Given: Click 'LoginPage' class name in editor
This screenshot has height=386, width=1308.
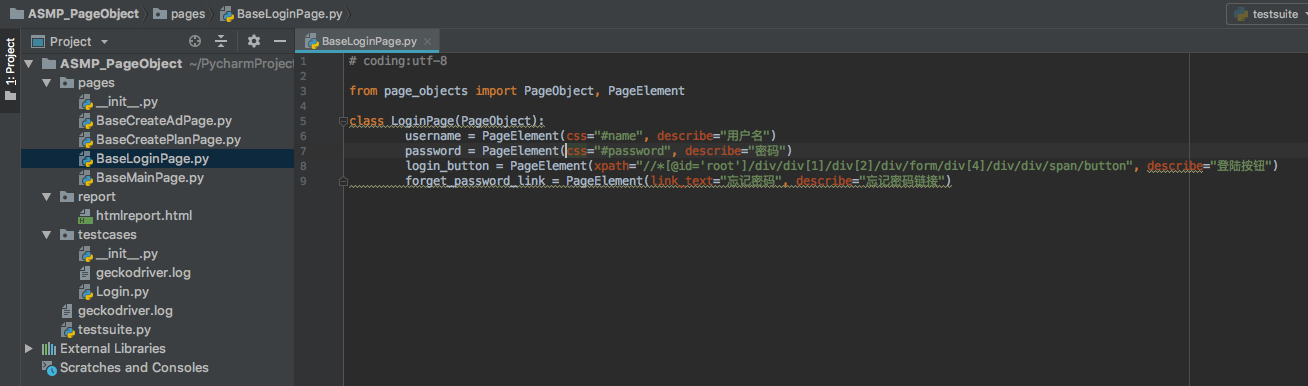Looking at the screenshot, I should tap(422, 121).
